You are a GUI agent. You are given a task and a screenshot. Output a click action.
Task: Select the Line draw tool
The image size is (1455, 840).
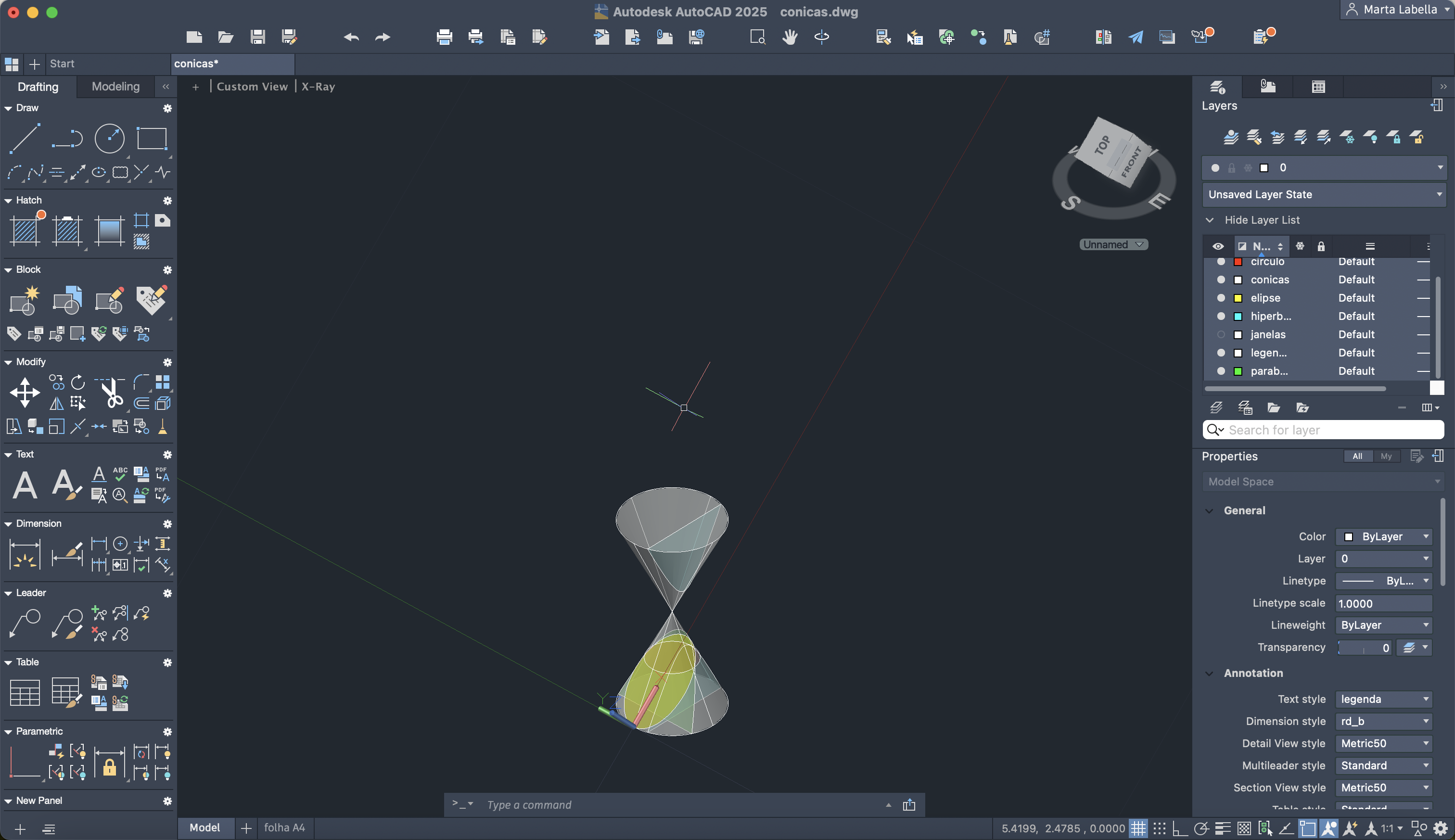pyautogui.click(x=25, y=139)
